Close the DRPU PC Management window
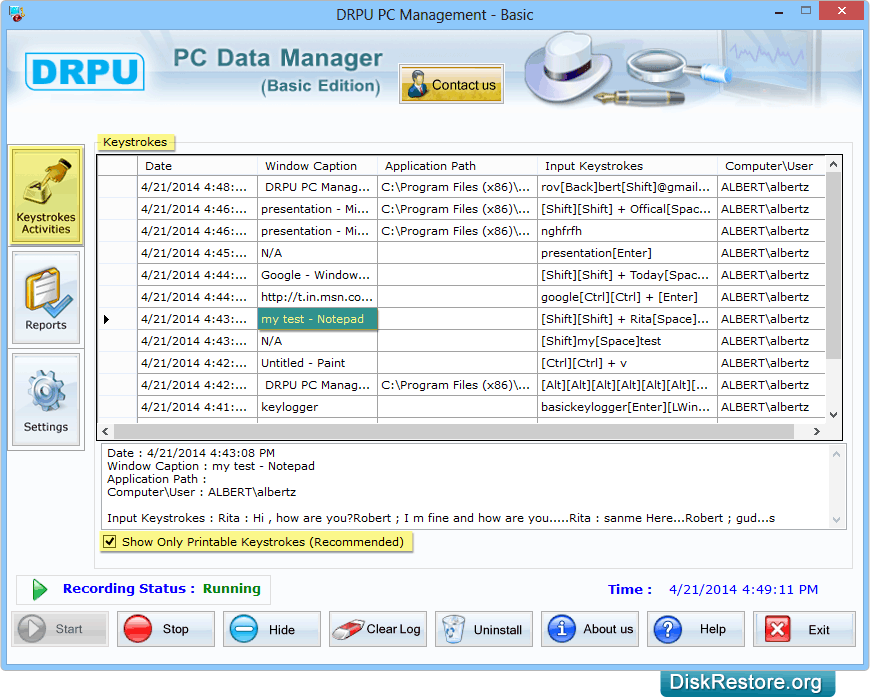Screen dimensions: 870x697 842,11
